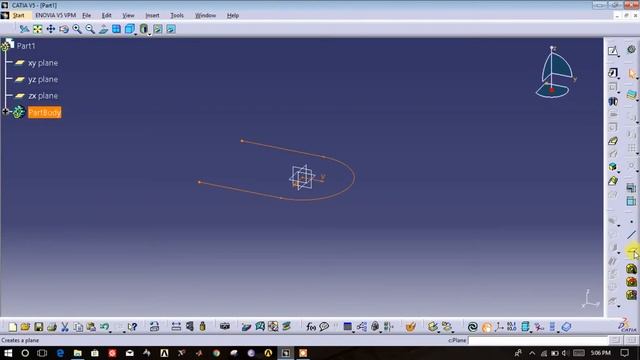Viewport: 640px width, 360px height.
Task: Click the Create Multi-View icon
Action: pyautogui.click(x=116, y=29)
